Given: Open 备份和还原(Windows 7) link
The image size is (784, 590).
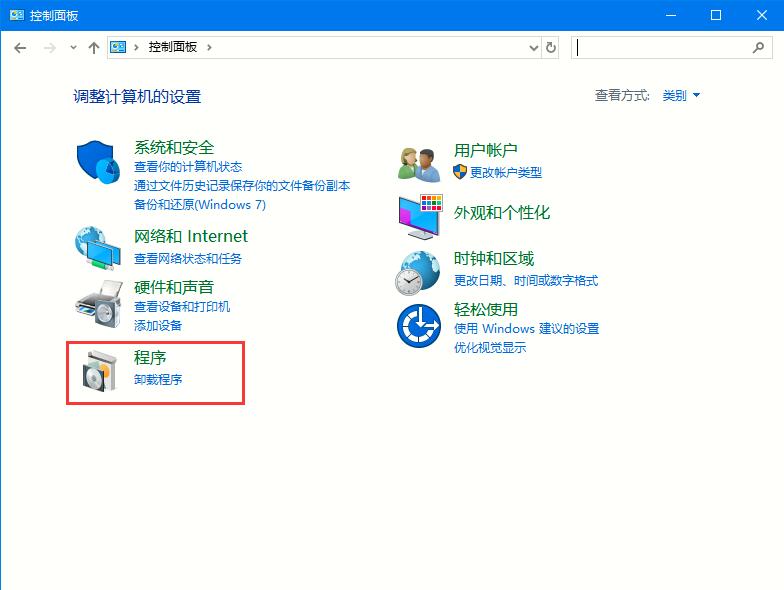Looking at the screenshot, I should click(x=200, y=204).
